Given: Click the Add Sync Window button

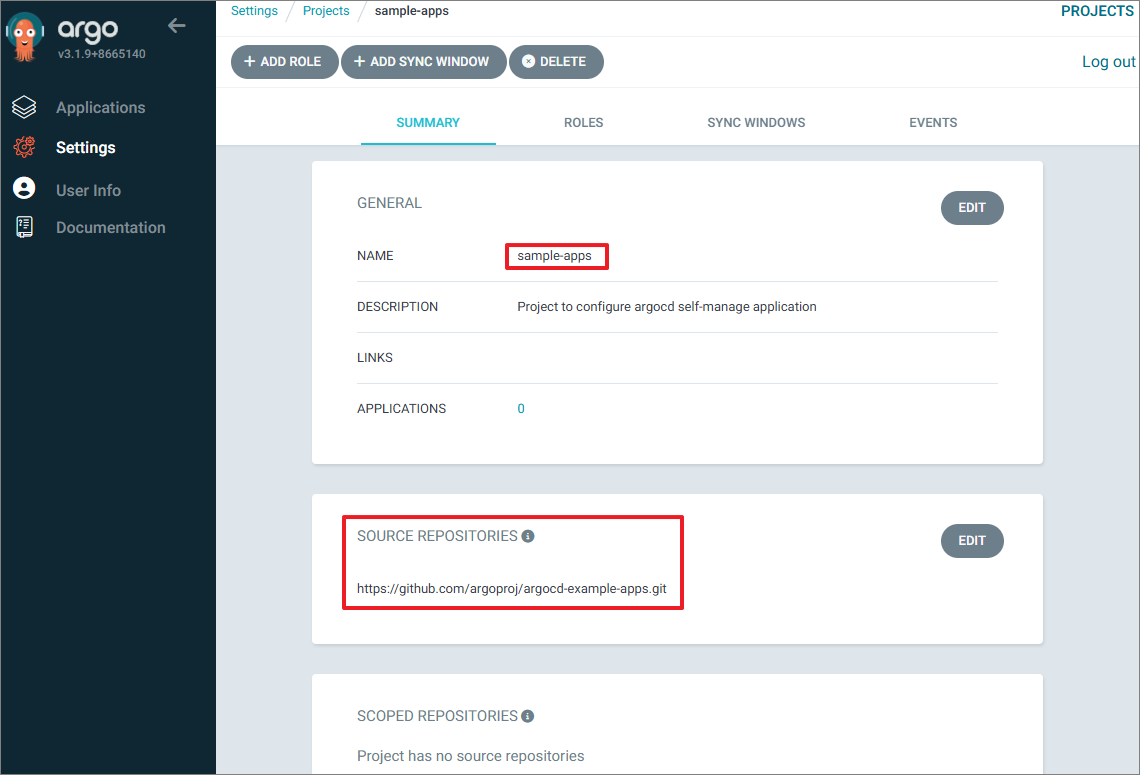Looking at the screenshot, I should click(423, 62).
